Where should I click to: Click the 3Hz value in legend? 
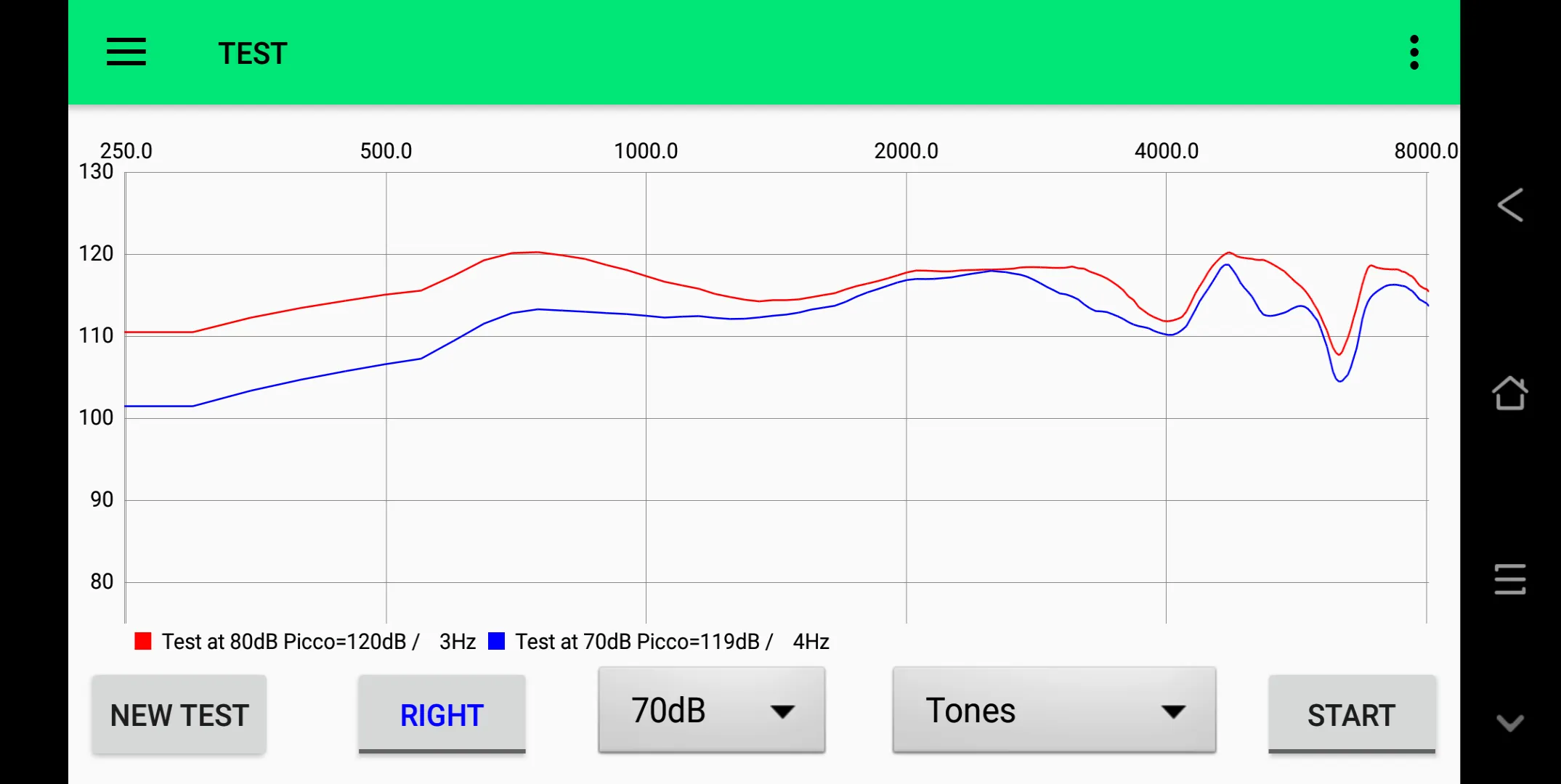tap(458, 642)
